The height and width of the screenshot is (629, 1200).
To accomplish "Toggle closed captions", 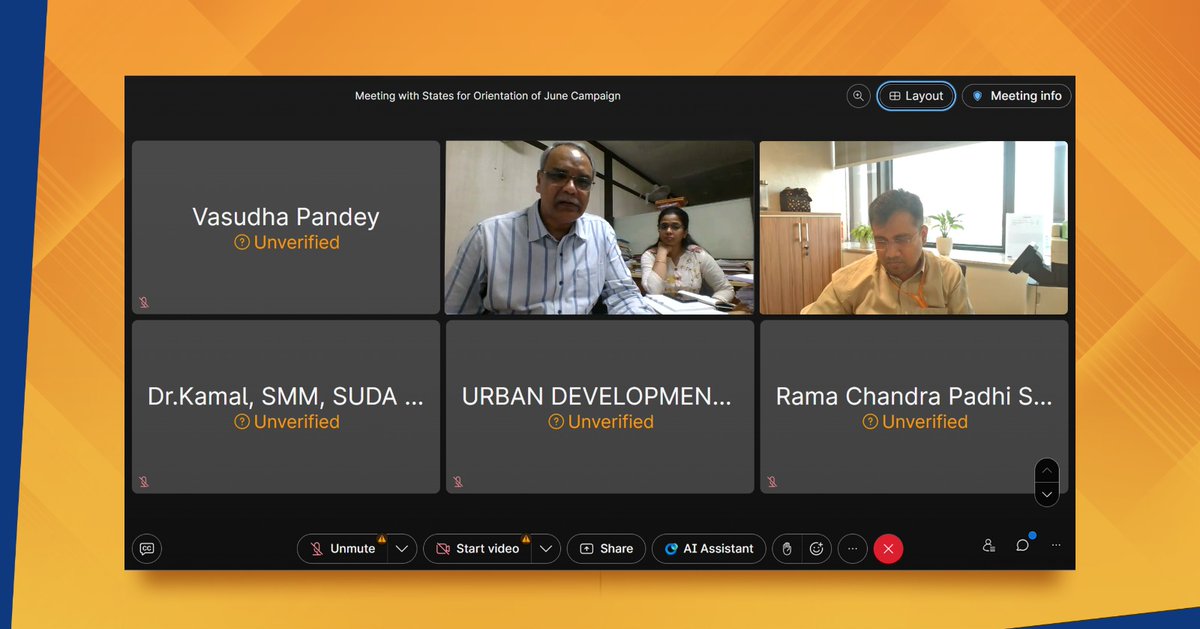I will [147, 548].
